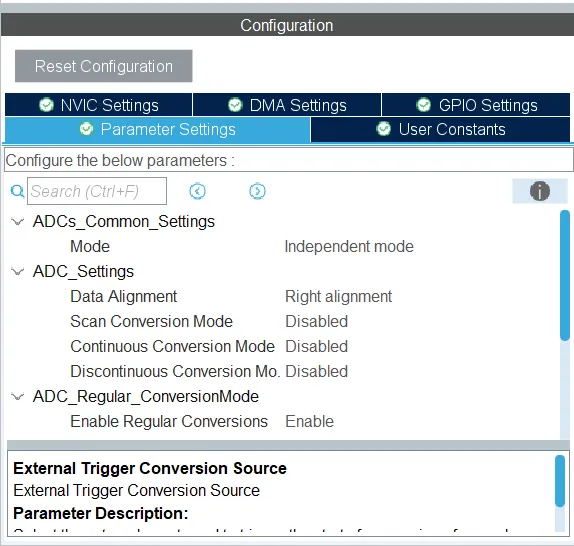
Task: Change Continuous Conversion Mode Disabled value
Action: 316,346
